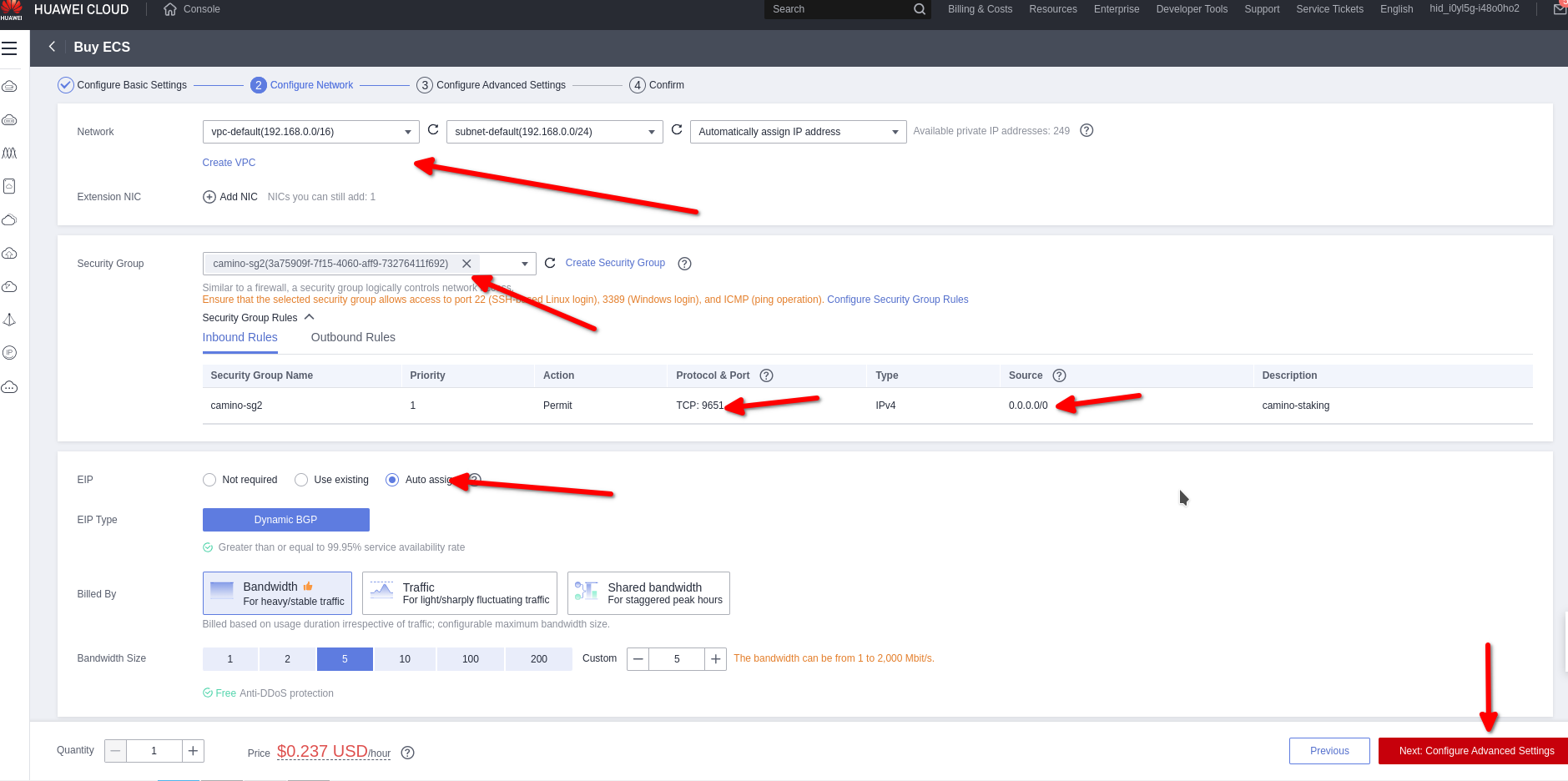Remove camino-sg2 from selected security groups
1568x781 pixels.
click(x=466, y=264)
